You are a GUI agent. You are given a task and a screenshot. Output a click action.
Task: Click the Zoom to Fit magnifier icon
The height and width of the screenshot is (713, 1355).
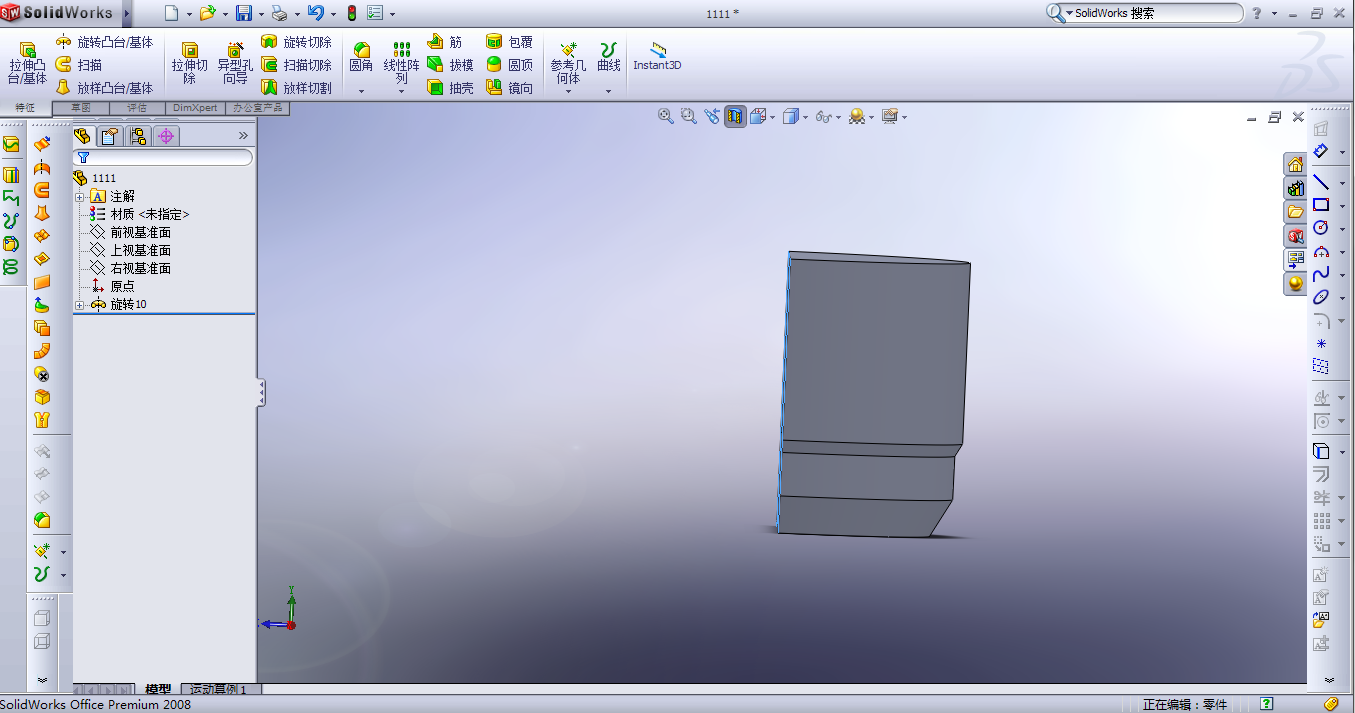pos(665,116)
